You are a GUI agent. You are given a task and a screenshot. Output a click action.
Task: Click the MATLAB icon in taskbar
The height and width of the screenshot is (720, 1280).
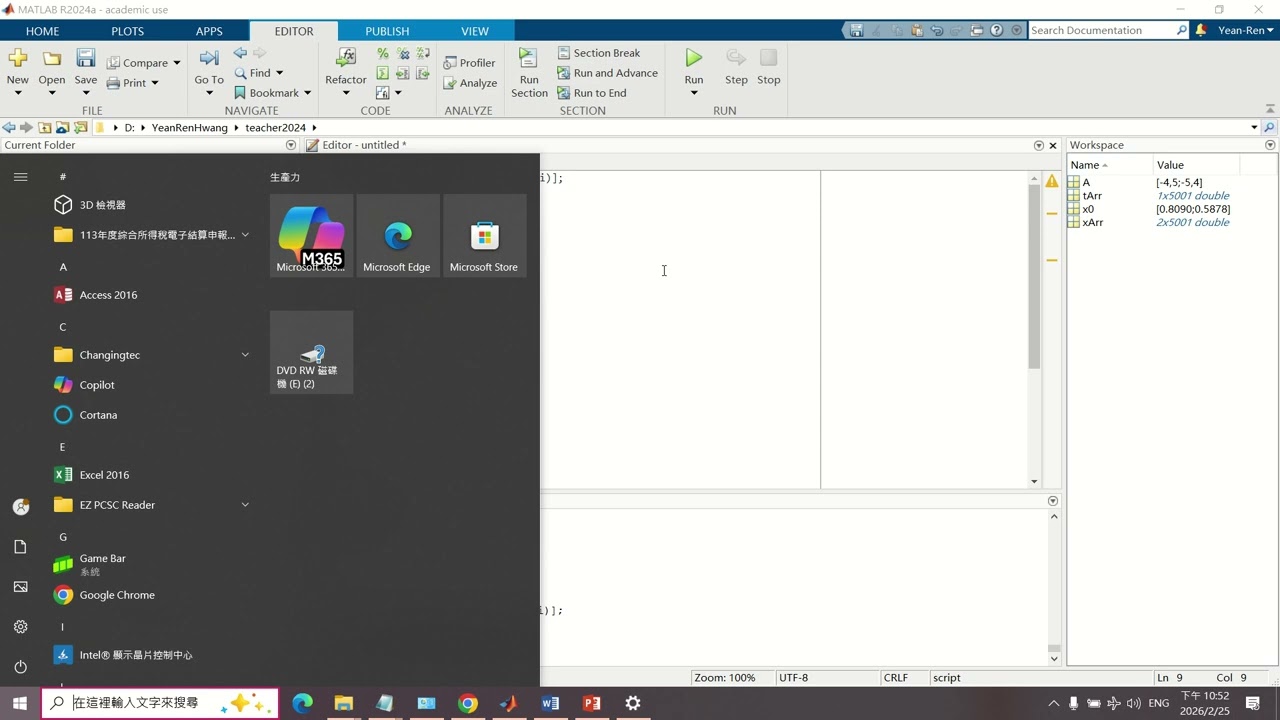[x=509, y=703]
